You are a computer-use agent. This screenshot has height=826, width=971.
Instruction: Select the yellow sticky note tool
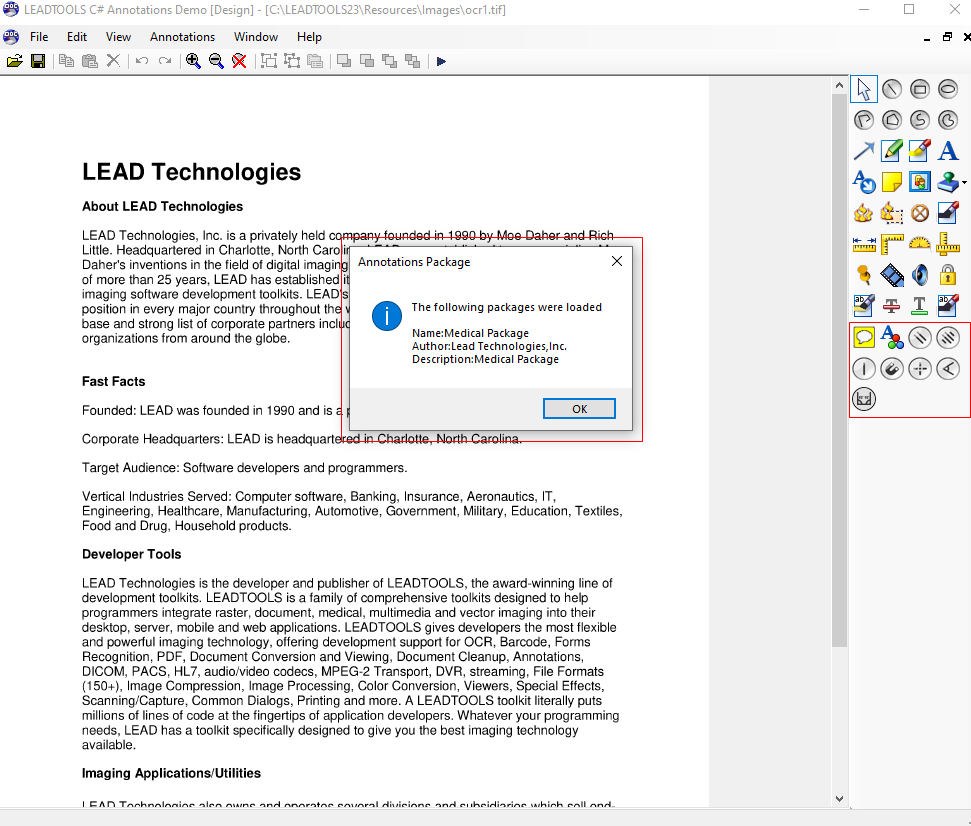point(892,182)
